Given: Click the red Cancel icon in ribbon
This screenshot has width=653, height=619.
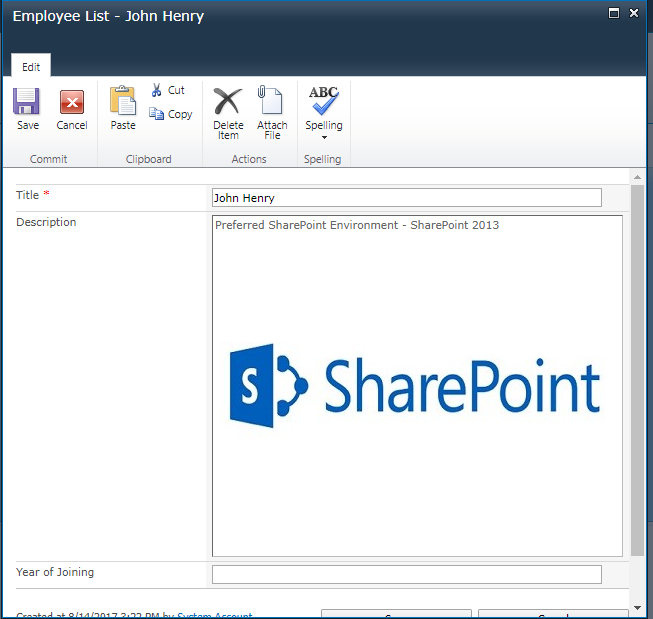Looking at the screenshot, I should 72,102.
